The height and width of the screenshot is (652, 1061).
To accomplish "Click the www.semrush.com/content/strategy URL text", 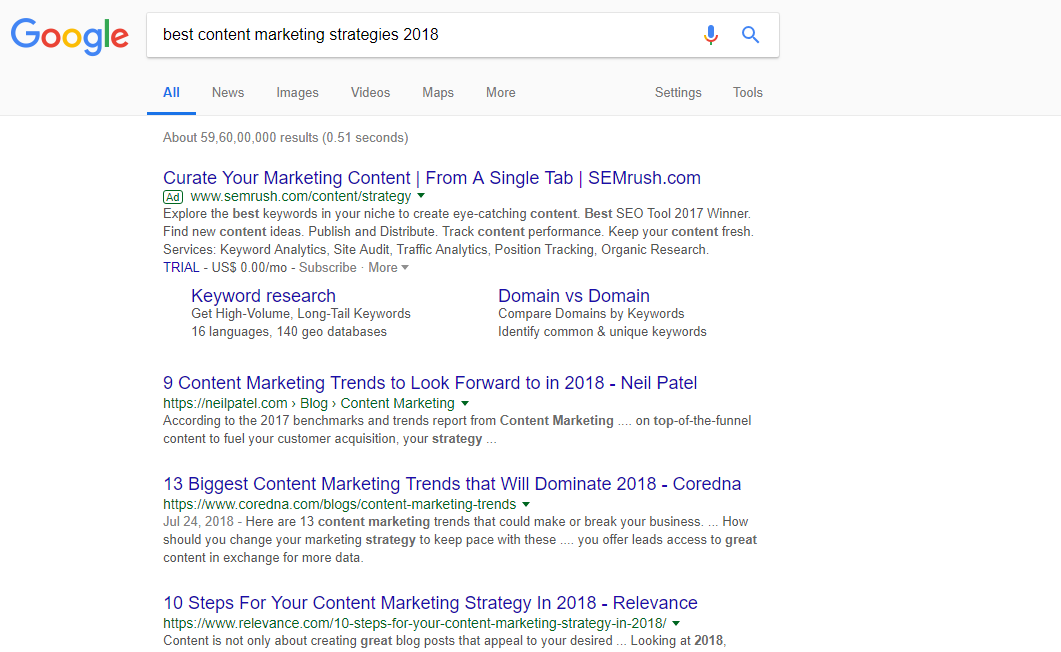I will click(300, 196).
